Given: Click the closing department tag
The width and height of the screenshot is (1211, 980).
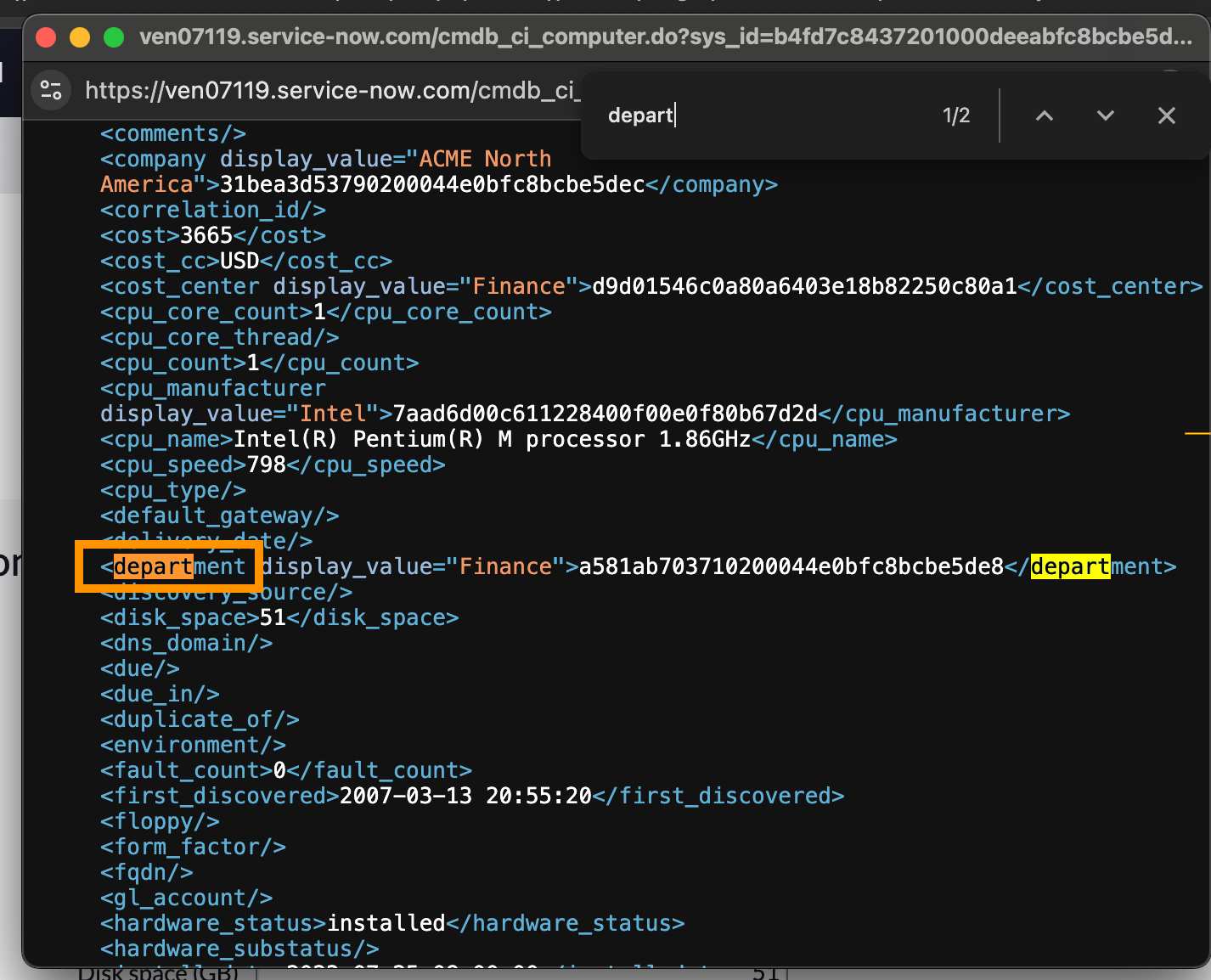Looking at the screenshot, I should pos(1090,566).
